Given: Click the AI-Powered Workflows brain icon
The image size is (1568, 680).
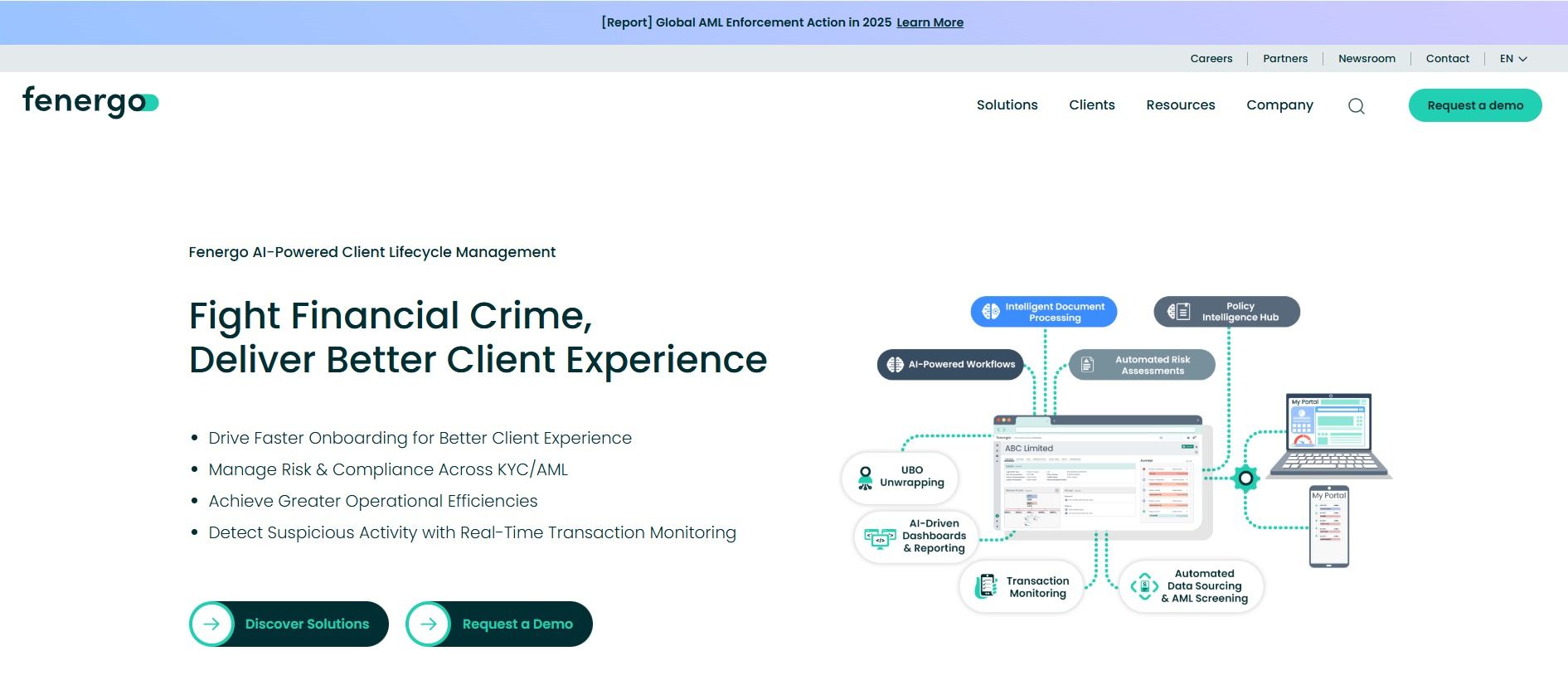Looking at the screenshot, I should click(895, 365).
